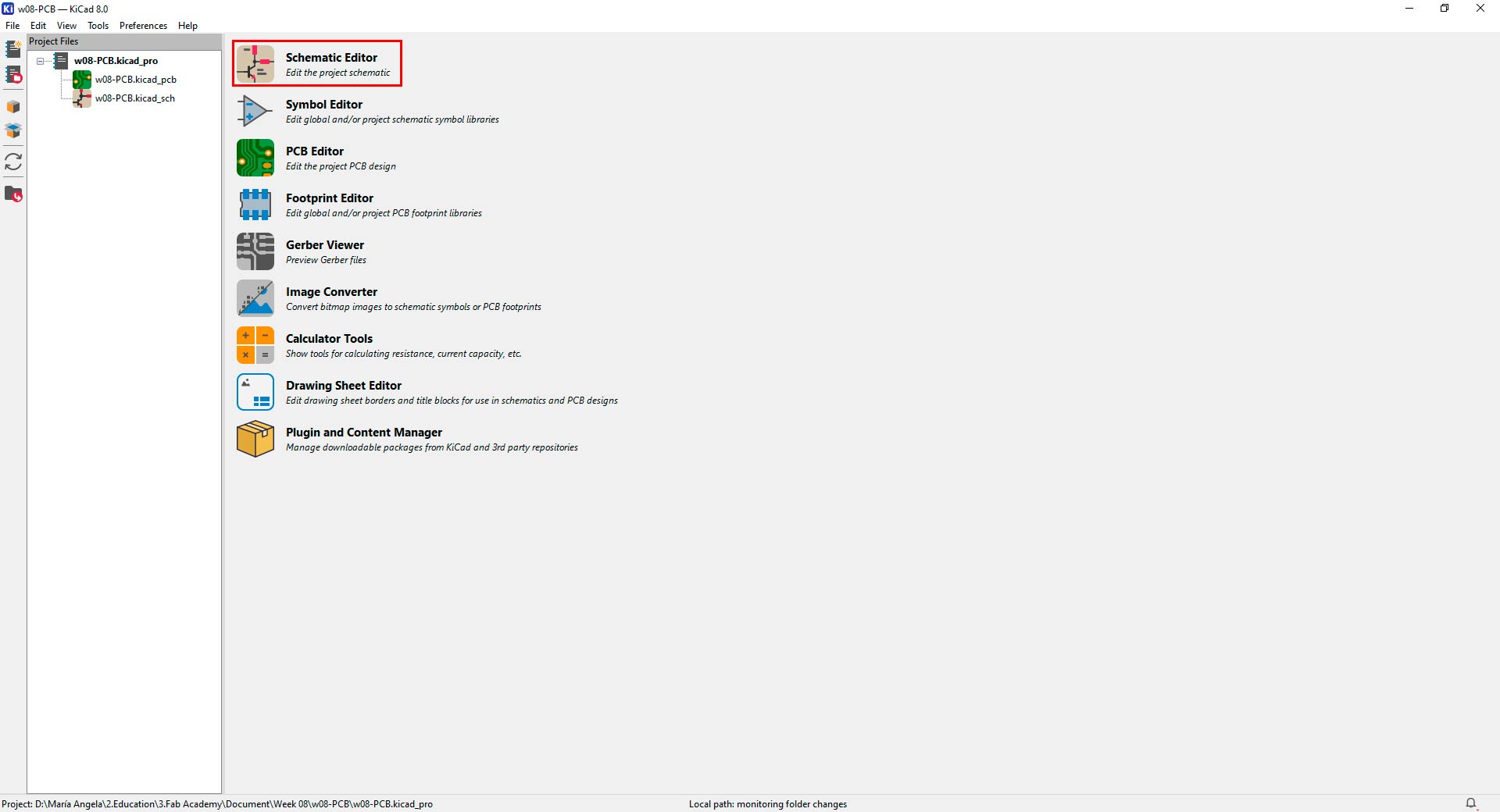Open the Symbol Editor via its op-amp icon
Screen dimensions: 1500x812
[255, 111]
